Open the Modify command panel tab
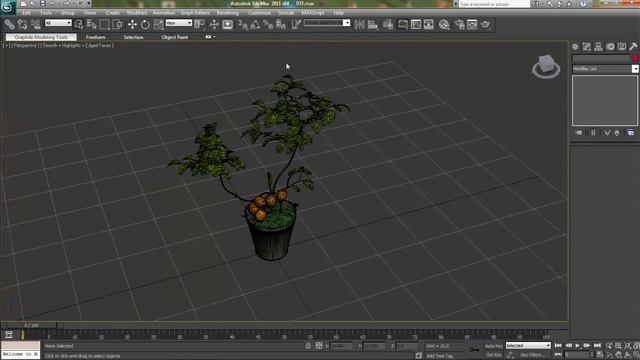Screen dimensions: 640x360 [587, 47]
